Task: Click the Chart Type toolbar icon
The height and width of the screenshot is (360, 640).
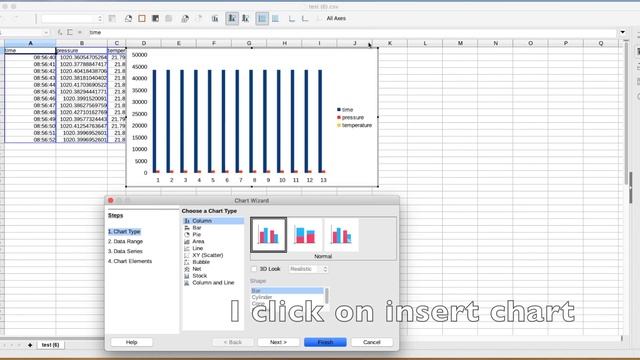Action: (128, 18)
